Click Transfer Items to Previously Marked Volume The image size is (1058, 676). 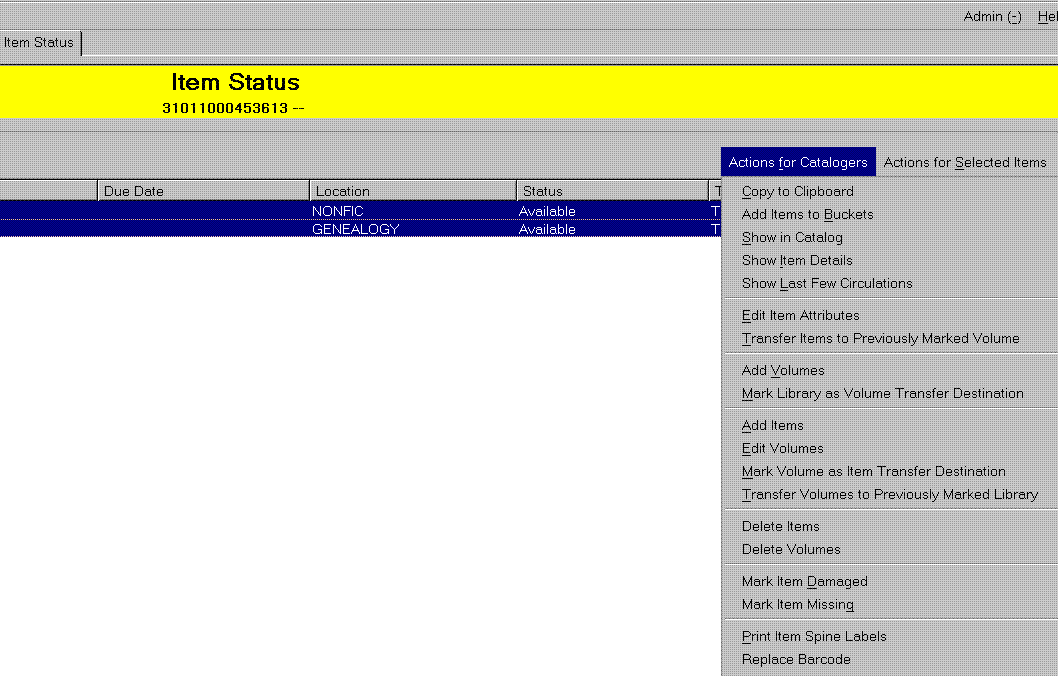click(x=880, y=338)
